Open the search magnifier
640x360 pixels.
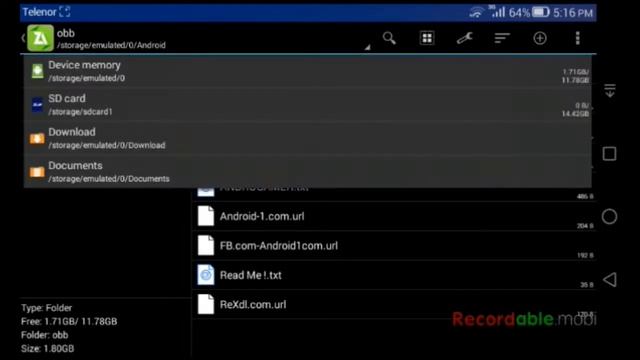pos(389,38)
